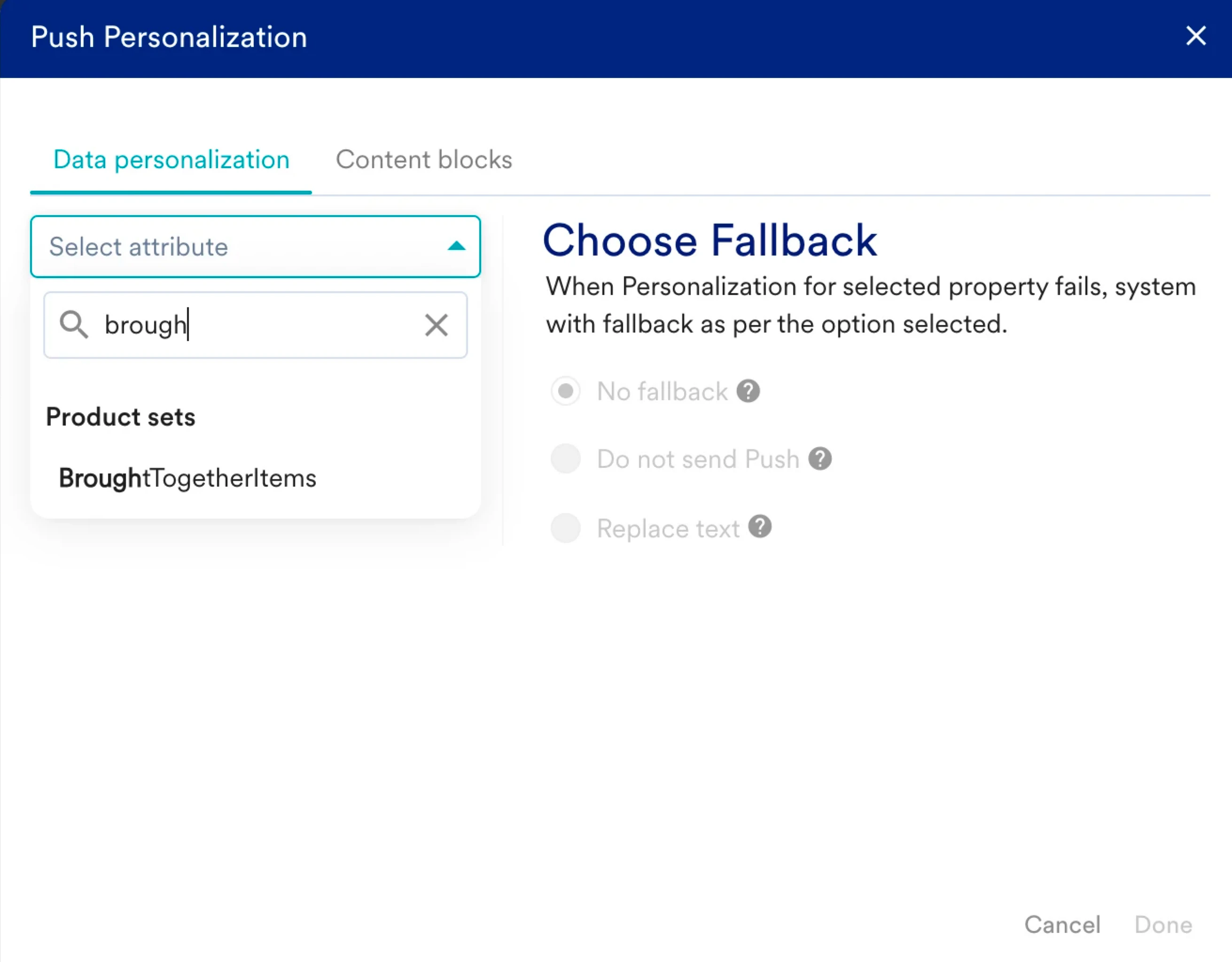Open help icon next to Do not send Push
This screenshot has height=962, width=1232.
pyautogui.click(x=819, y=459)
